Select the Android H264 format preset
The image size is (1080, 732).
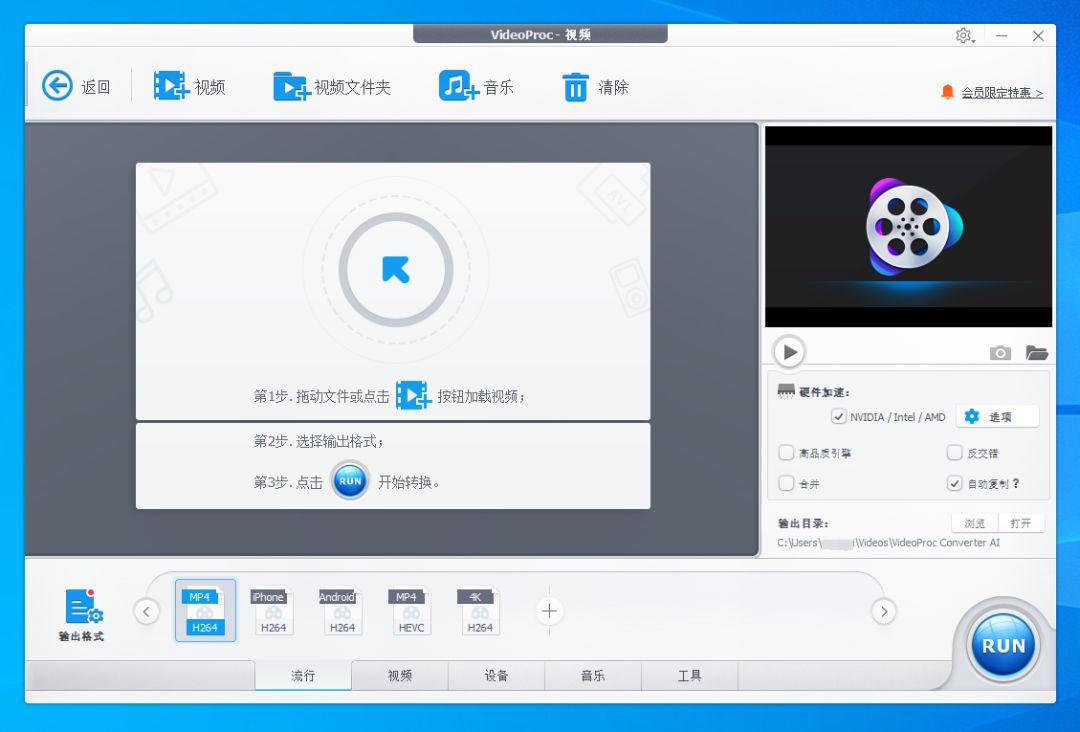click(x=341, y=610)
